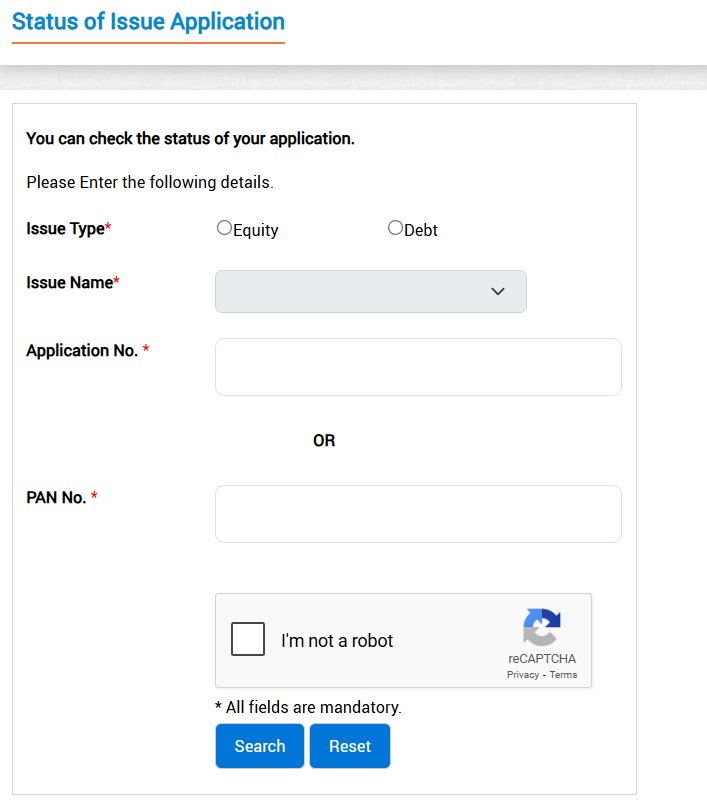Click the Reset button
Viewport: 707px width, 811px height.
[350, 746]
